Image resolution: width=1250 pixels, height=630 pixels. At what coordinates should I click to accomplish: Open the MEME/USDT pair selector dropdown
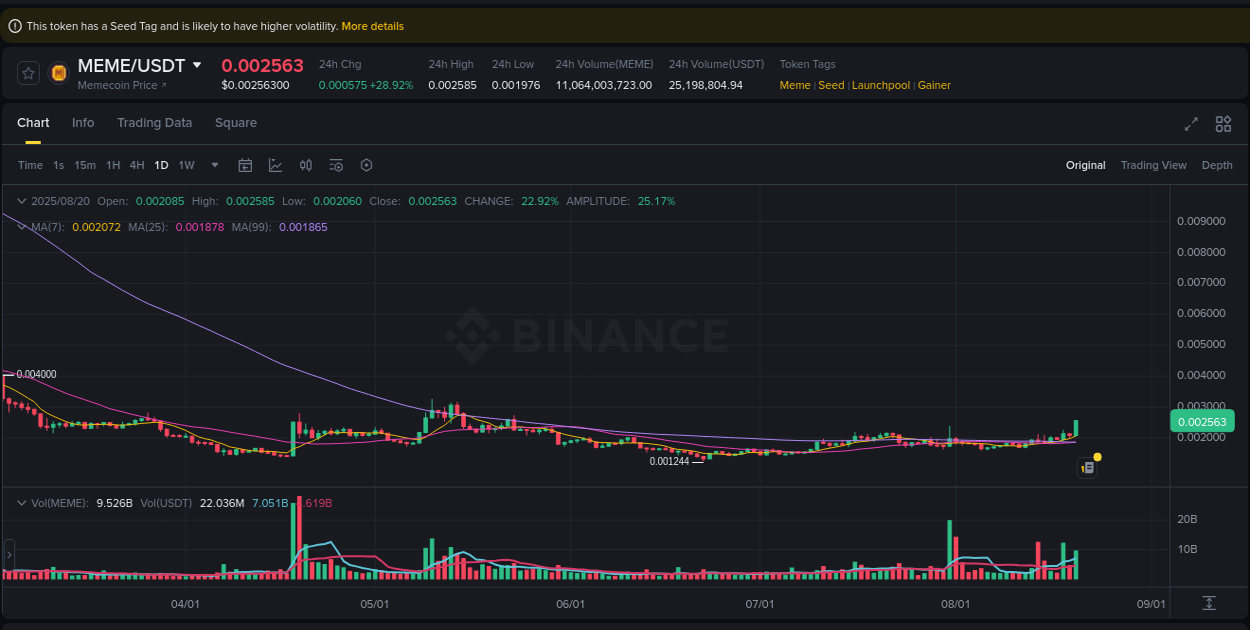click(x=197, y=65)
